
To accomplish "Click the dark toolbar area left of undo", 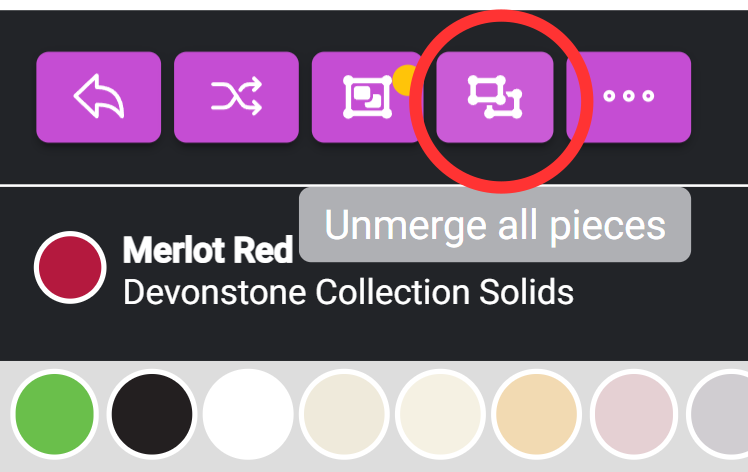I will [x=17, y=96].
